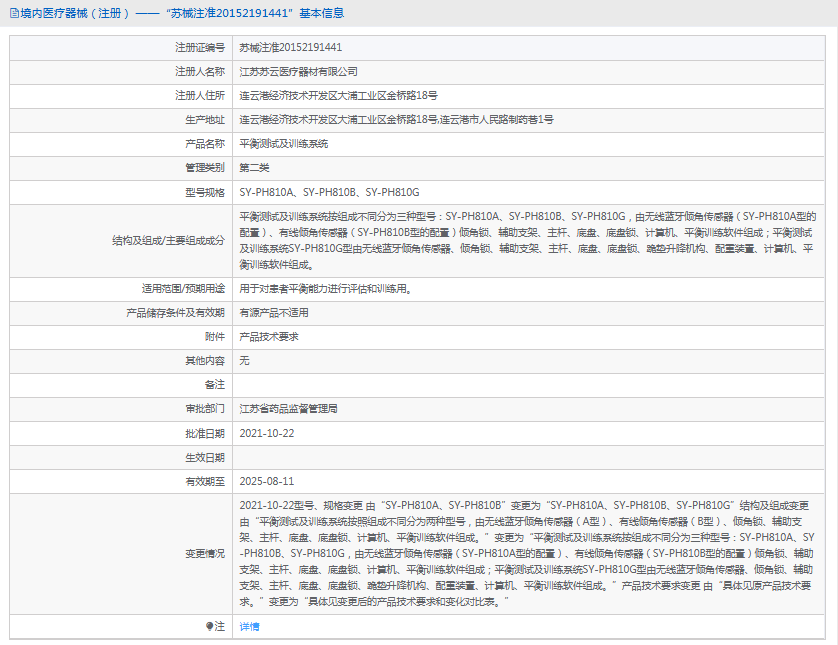Click the 注册人名称 label
The image size is (838, 645).
click(200, 72)
